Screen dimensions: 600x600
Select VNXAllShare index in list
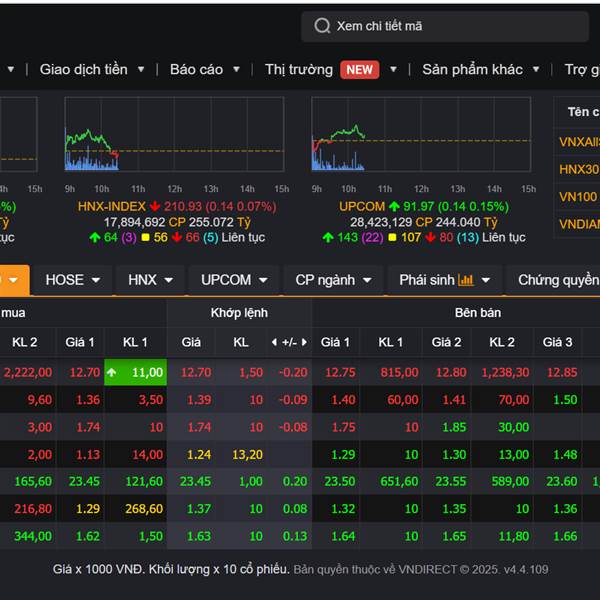point(578,141)
